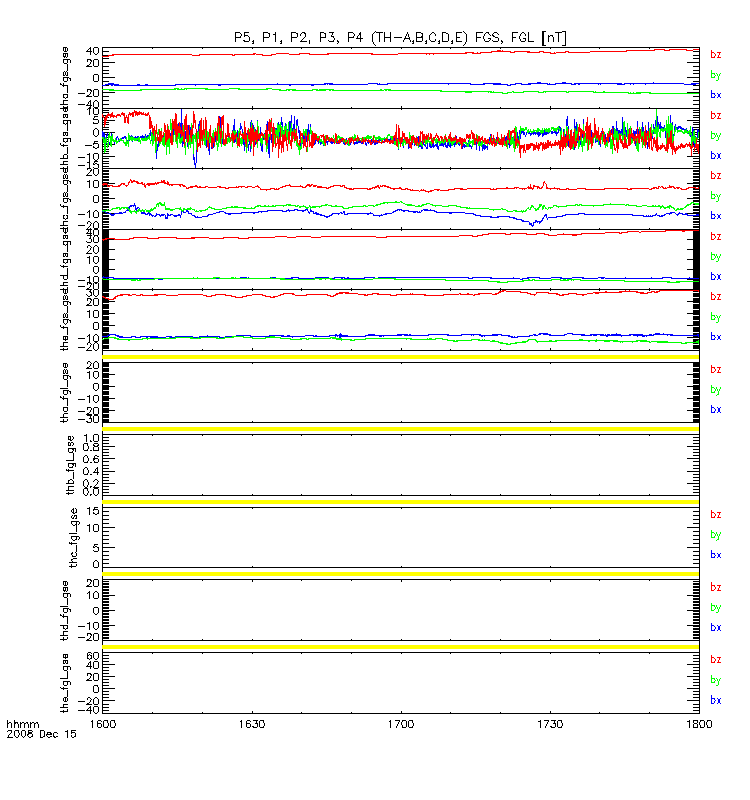750x800 pixels.
Task: Click the by legend label of the thd_fgs panel
Action: [715, 257]
